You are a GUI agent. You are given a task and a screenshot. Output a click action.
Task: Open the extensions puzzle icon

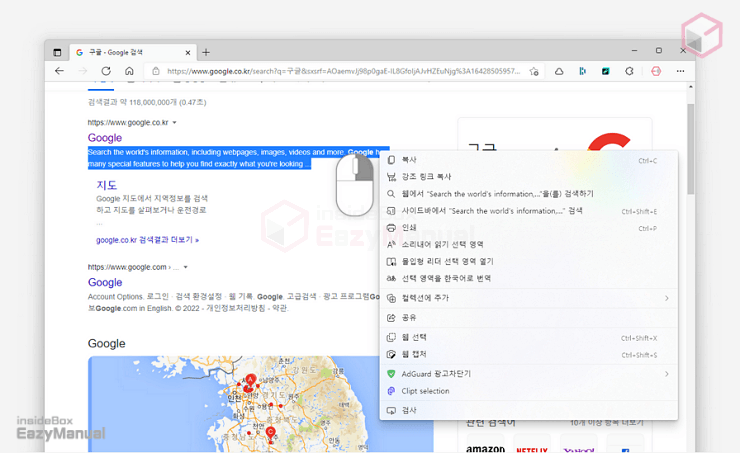pyautogui.click(x=629, y=71)
